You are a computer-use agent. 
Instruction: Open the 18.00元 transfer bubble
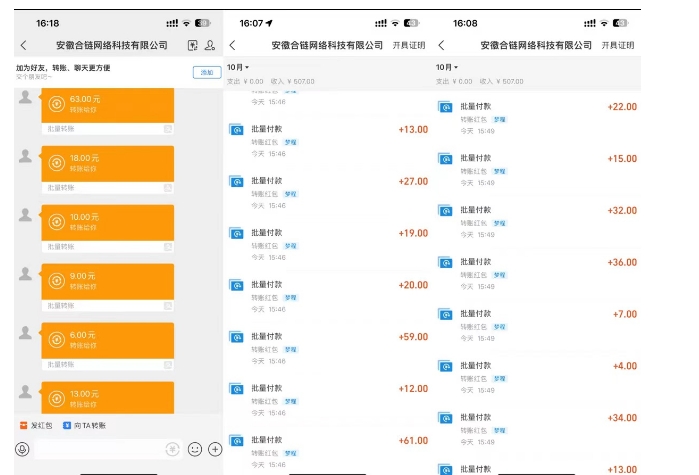tap(108, 163)
